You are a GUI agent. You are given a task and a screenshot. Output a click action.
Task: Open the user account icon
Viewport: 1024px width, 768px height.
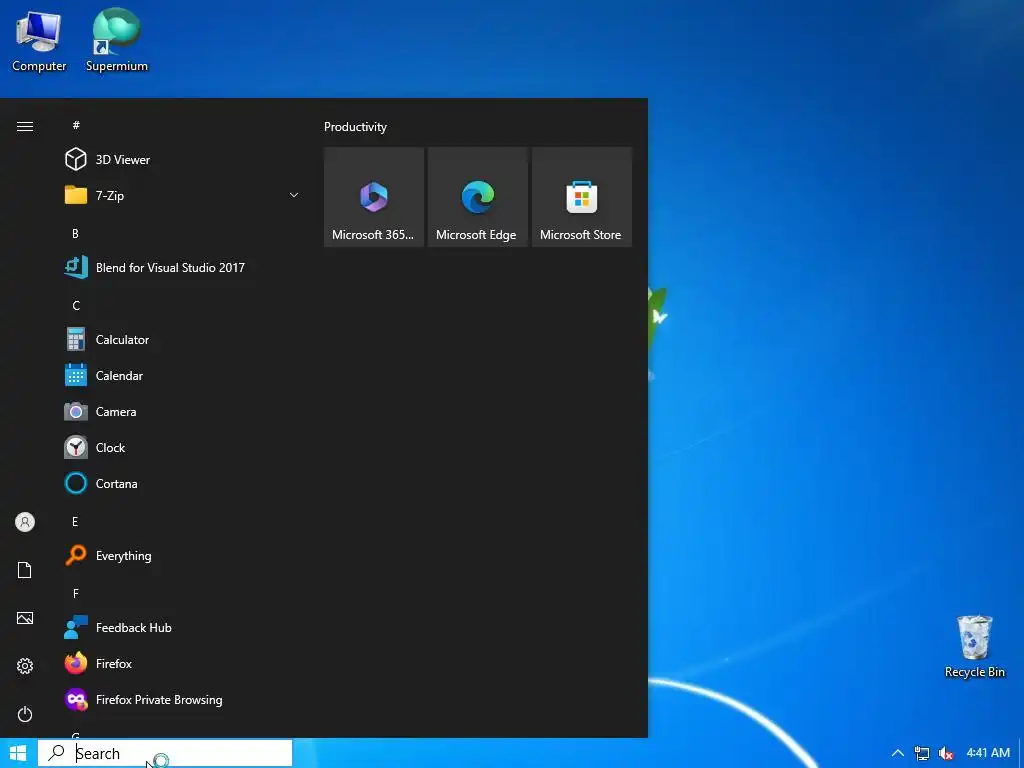(25, 522)
